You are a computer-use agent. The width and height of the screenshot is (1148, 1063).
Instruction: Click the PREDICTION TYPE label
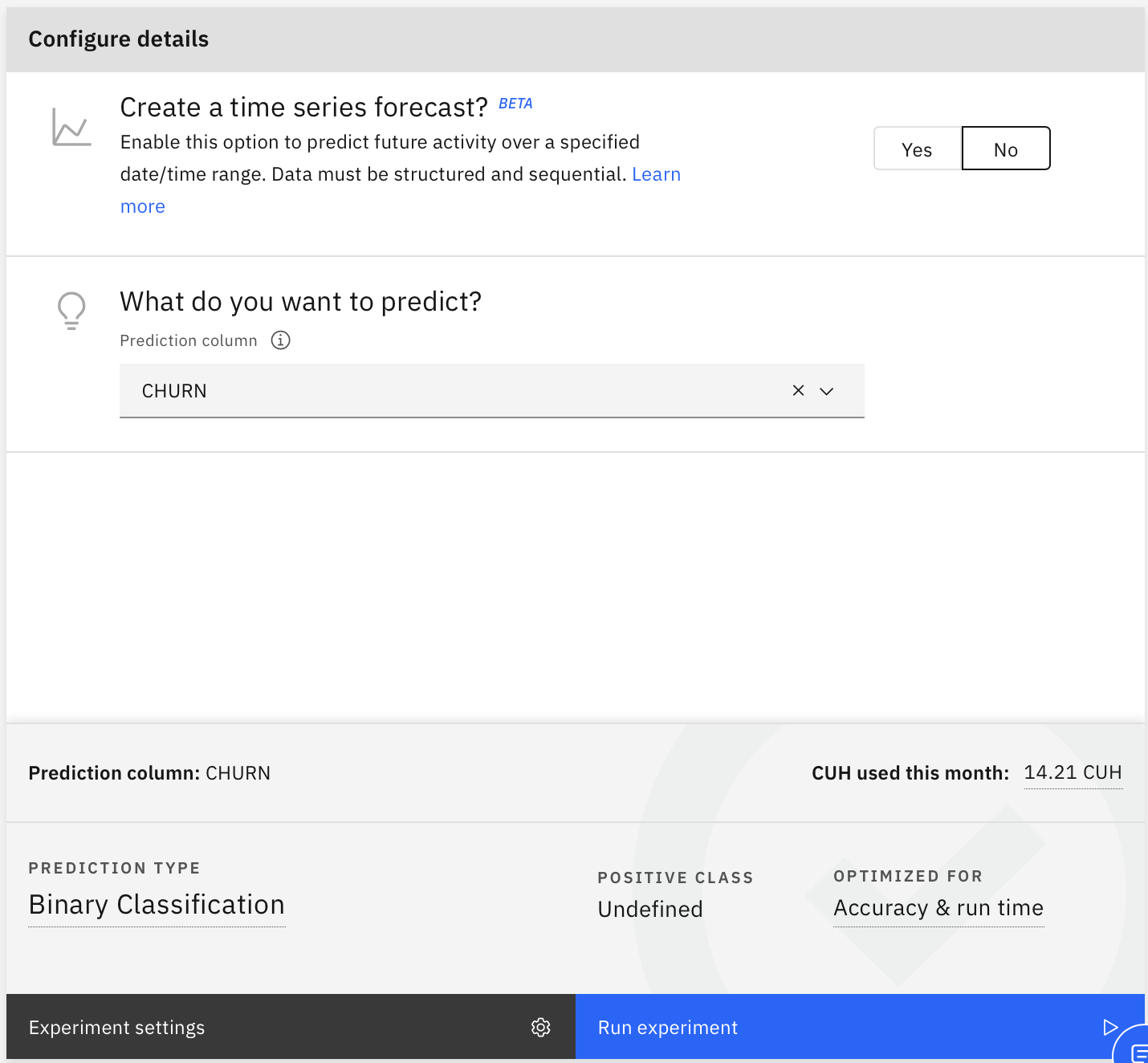point(115,868)
